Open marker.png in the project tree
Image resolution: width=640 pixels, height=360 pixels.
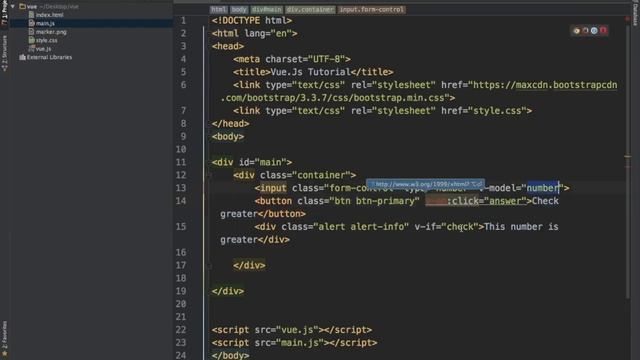click(x=51, y=32)
